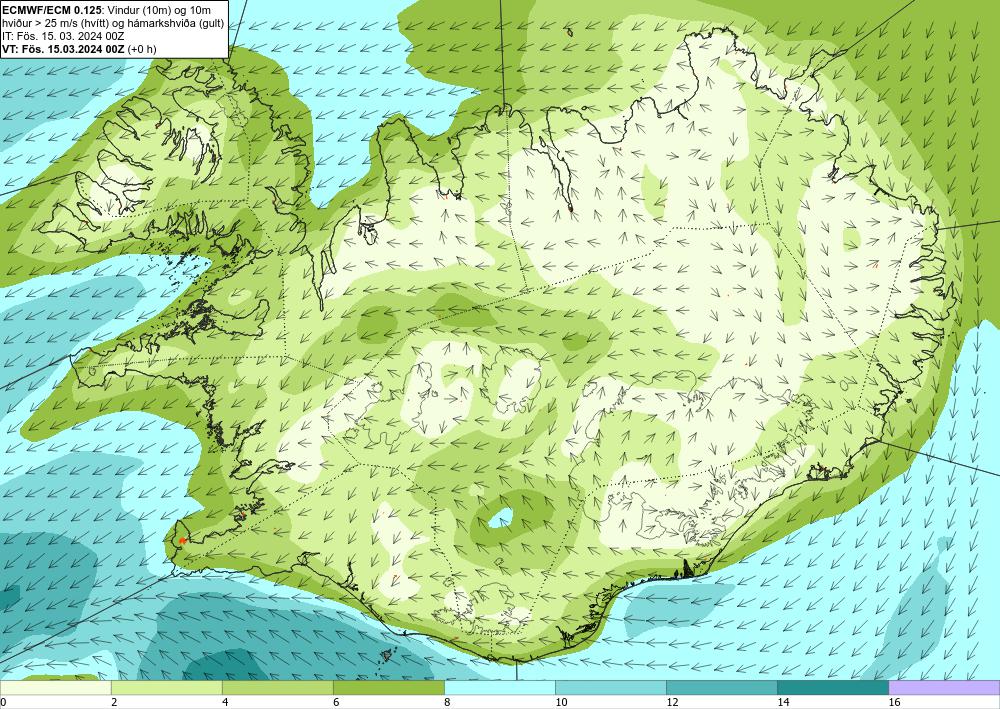Select the 4–6 green legend swatch

(x=277, y=688)
